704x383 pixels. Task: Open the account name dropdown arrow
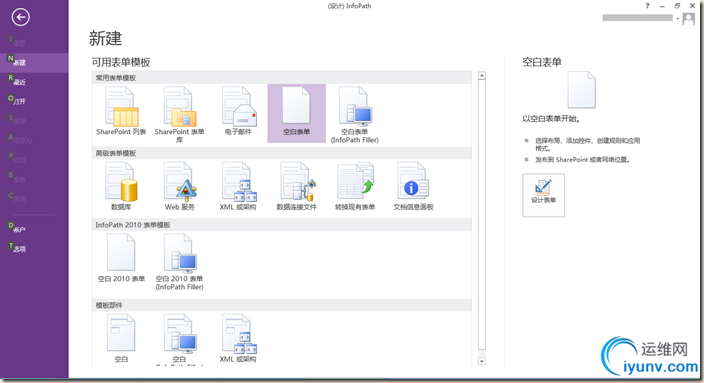[678, 18]
